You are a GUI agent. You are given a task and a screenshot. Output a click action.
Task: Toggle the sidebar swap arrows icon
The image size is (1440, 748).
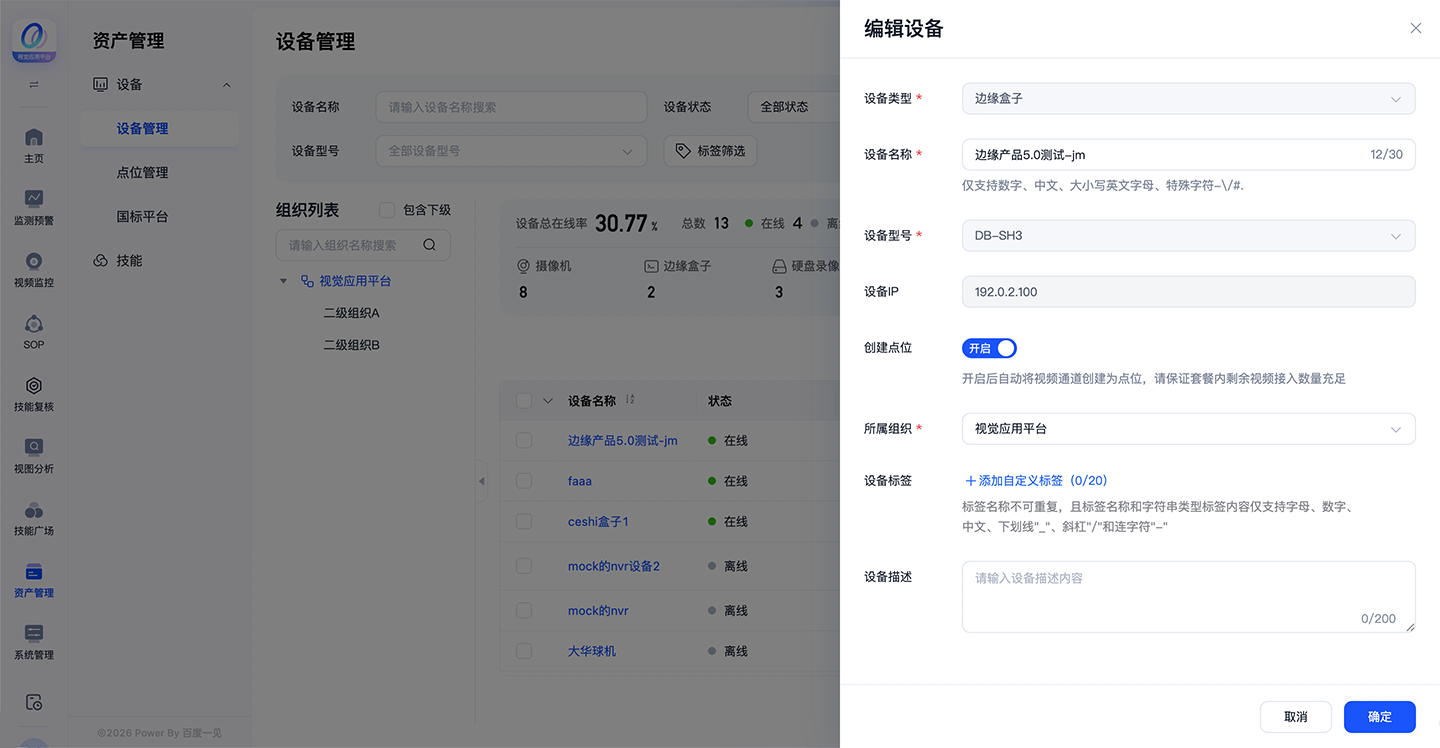[x=34, y=85]
